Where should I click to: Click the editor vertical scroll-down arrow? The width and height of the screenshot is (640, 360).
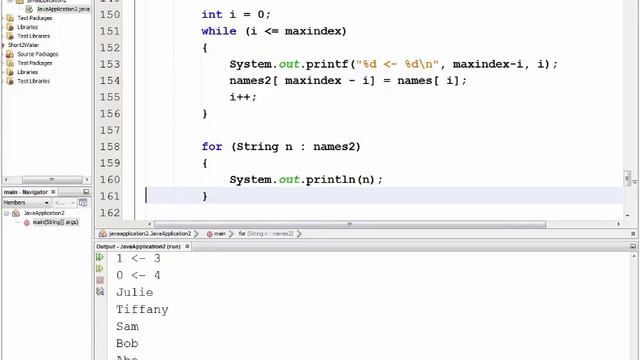(x=627, y=215)
